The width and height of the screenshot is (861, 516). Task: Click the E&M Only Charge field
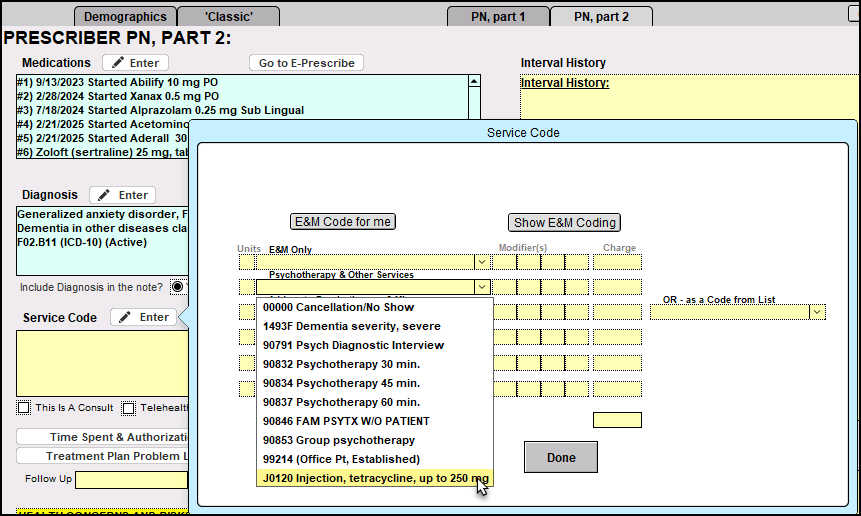617,262
